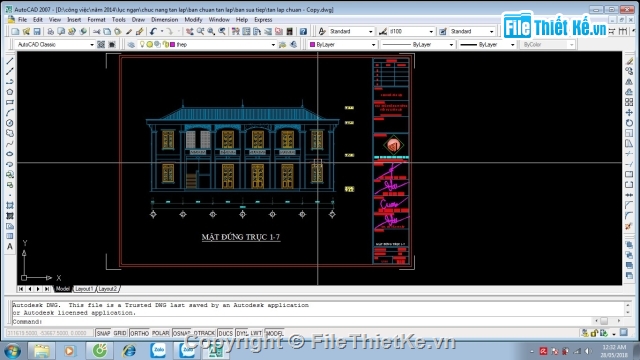Screen dimensions: 640x360
Task: Select the Circle draw tool
Action: (10, 123)
